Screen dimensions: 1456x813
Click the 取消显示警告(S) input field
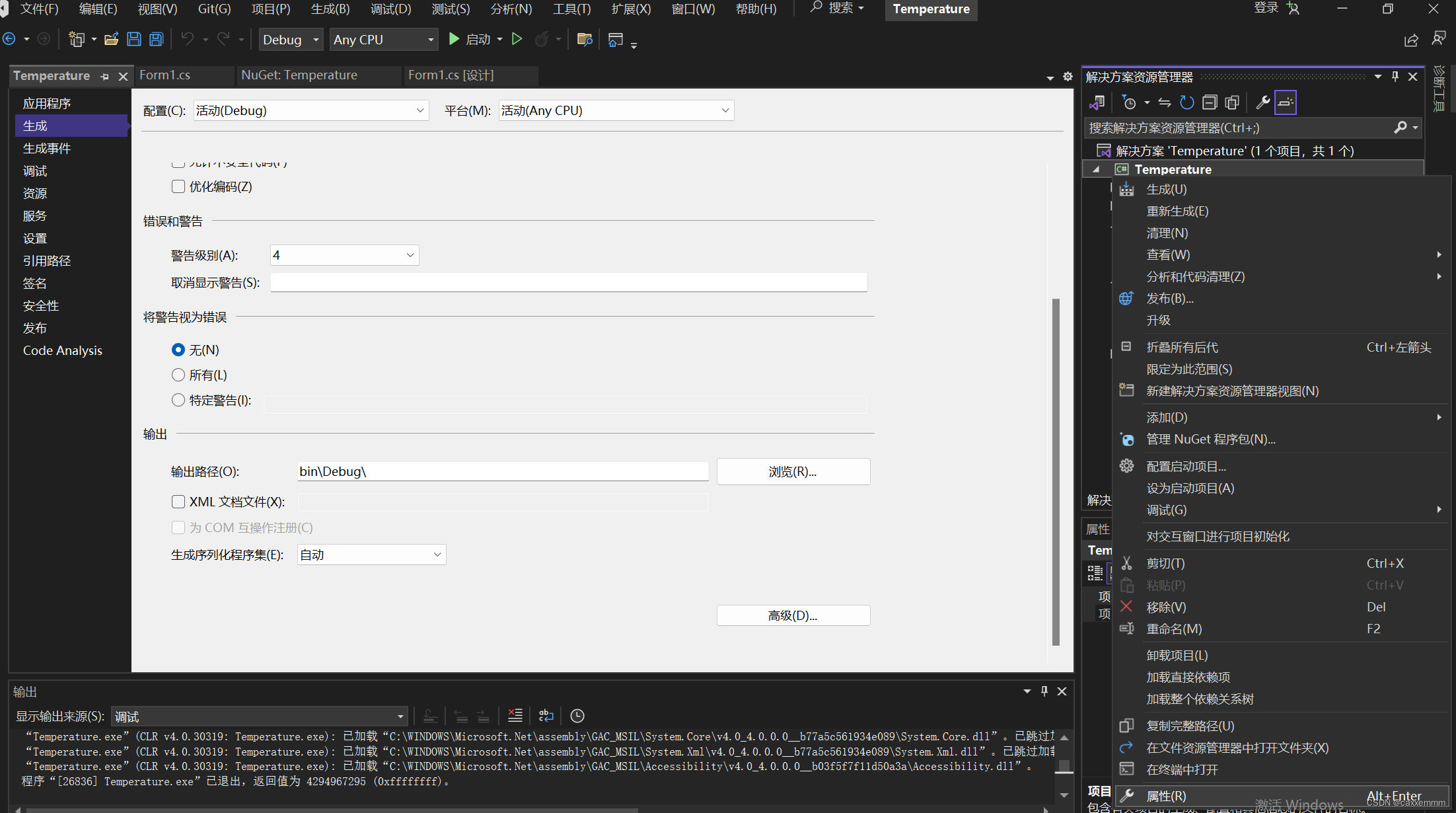pos(568,282)
